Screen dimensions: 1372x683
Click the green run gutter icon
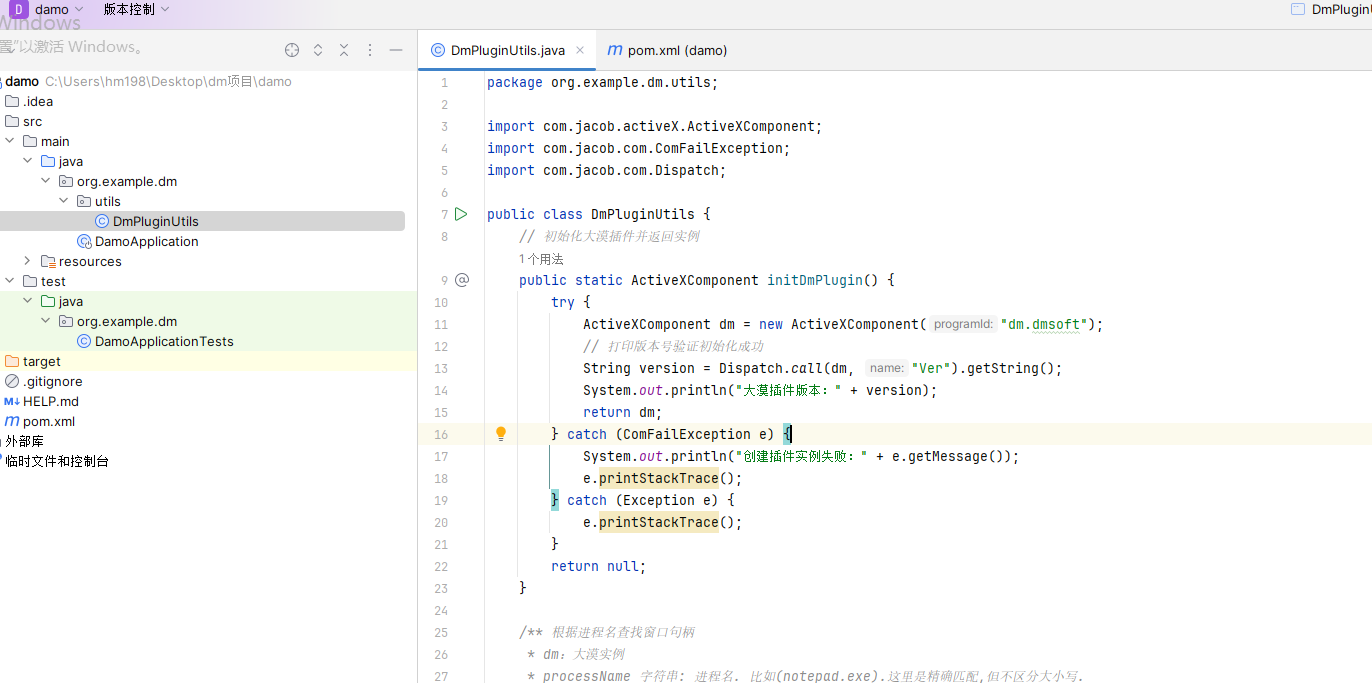point(461,214)
